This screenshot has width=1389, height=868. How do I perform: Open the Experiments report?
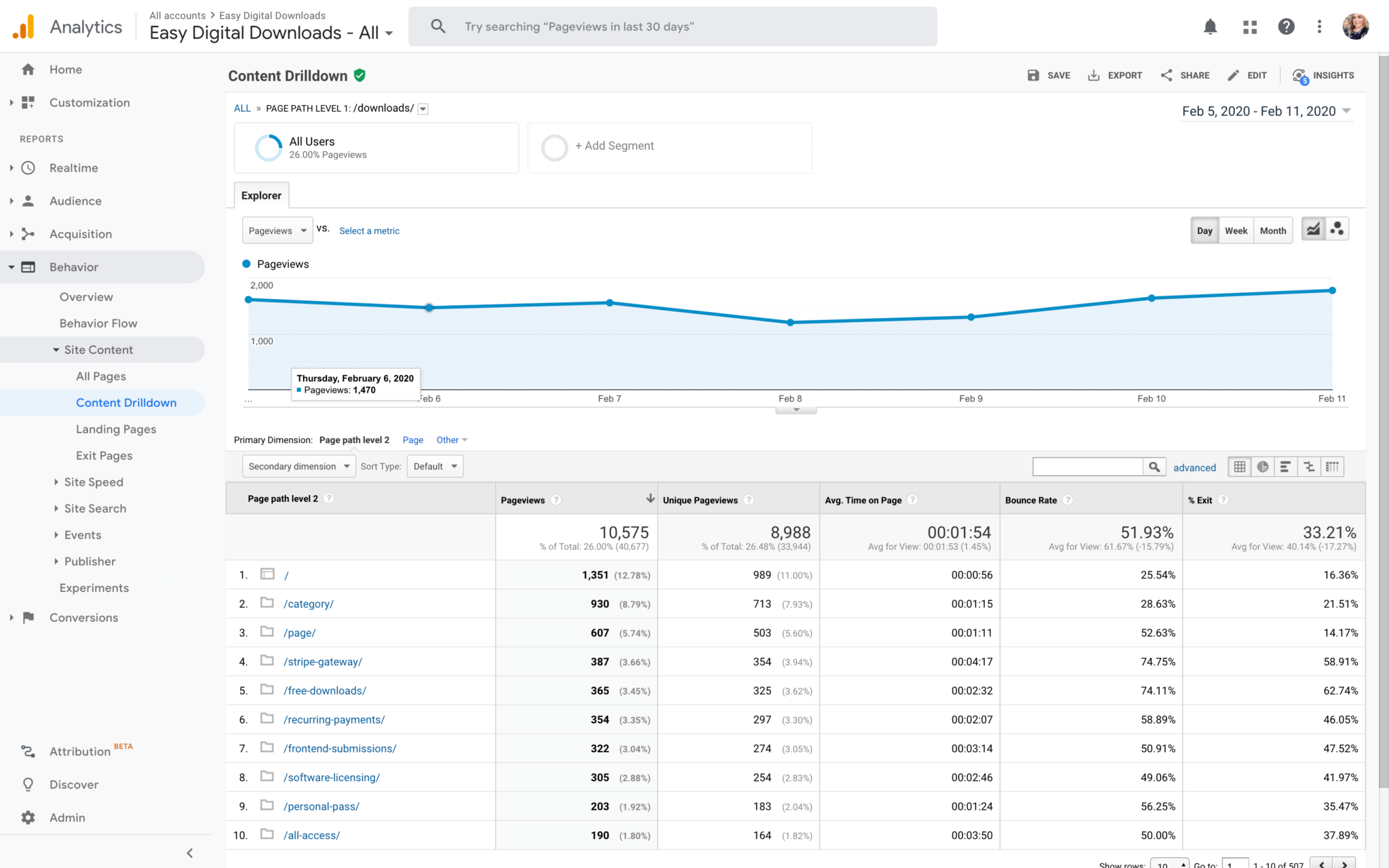tap(94, 588)
